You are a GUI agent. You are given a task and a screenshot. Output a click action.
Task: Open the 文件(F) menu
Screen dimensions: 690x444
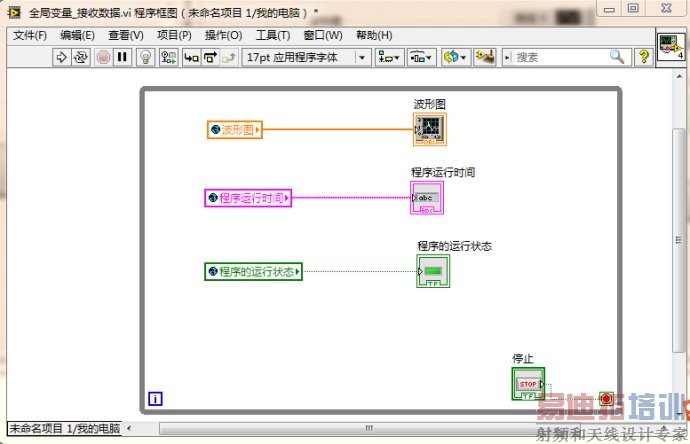[x=30, y=35]
